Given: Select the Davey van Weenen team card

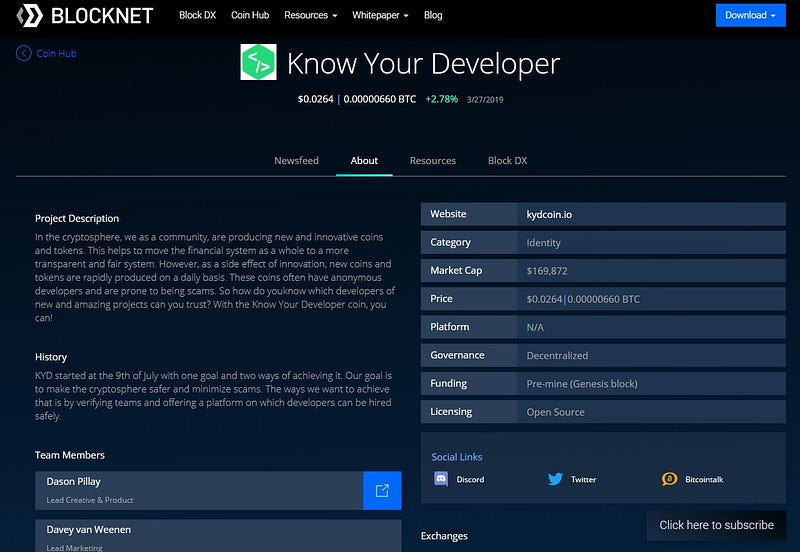Looking at the screenshot, I should click(218, 536).
